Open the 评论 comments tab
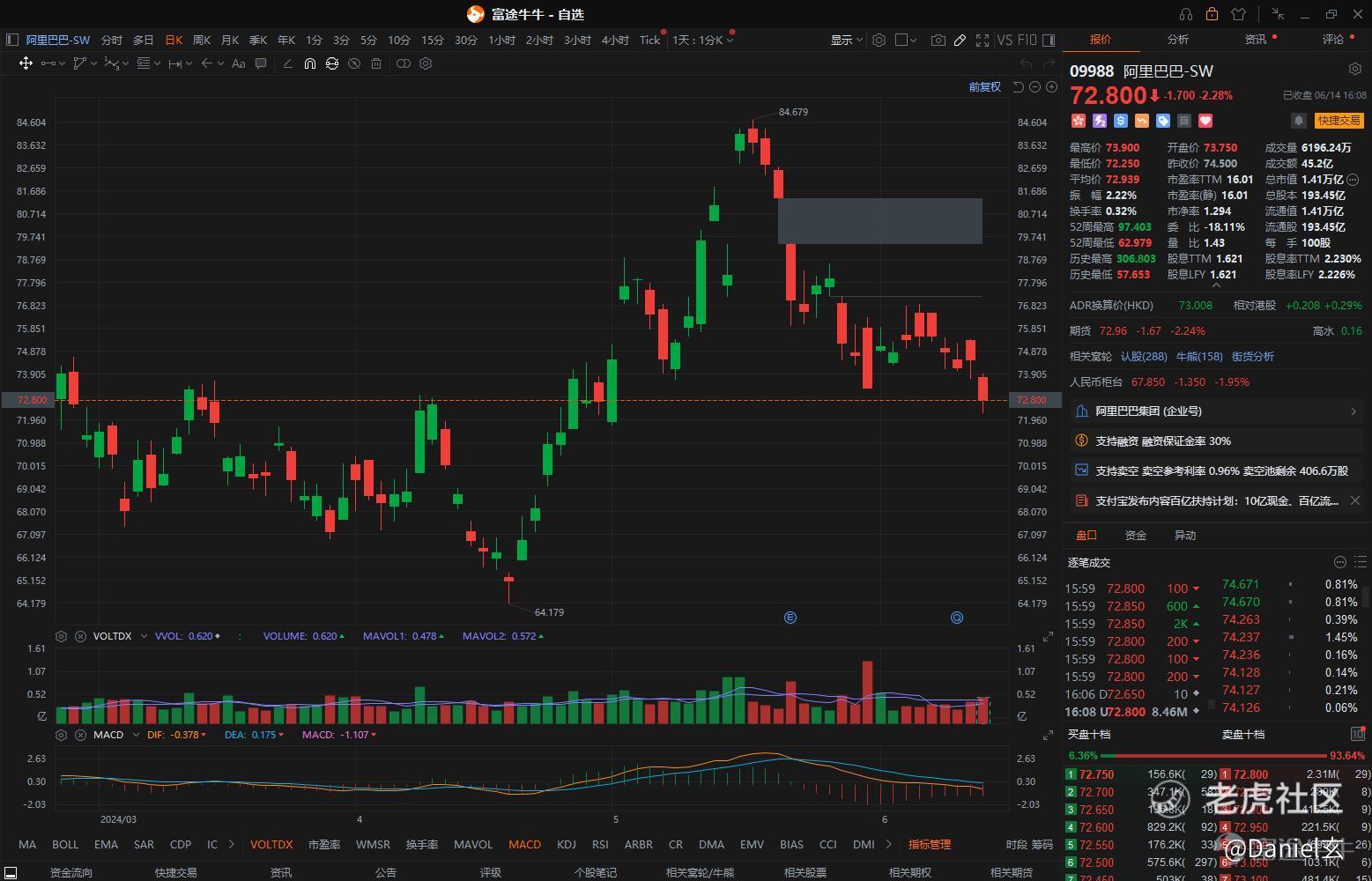The image size is (1372, 881). [1333, 40]
